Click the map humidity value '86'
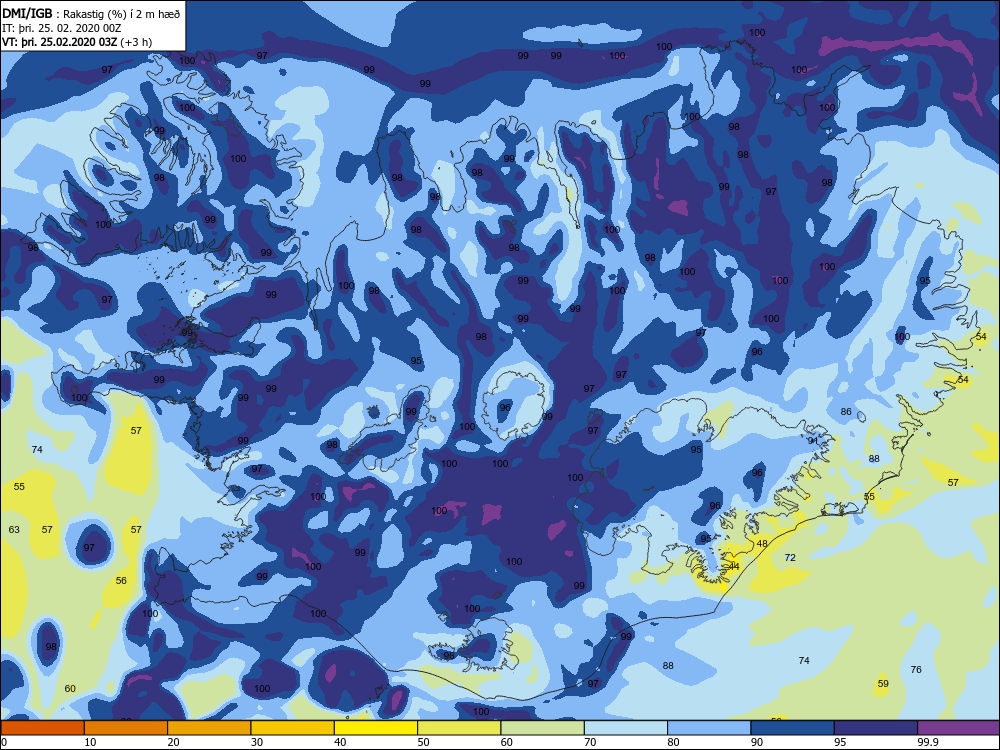The image size is (1000, 750). tap(846, 411)
